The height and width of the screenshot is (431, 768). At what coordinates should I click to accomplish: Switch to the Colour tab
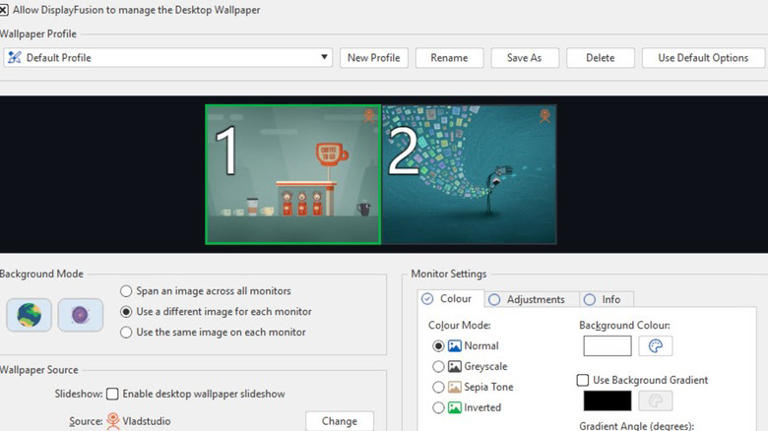[450, 299]
